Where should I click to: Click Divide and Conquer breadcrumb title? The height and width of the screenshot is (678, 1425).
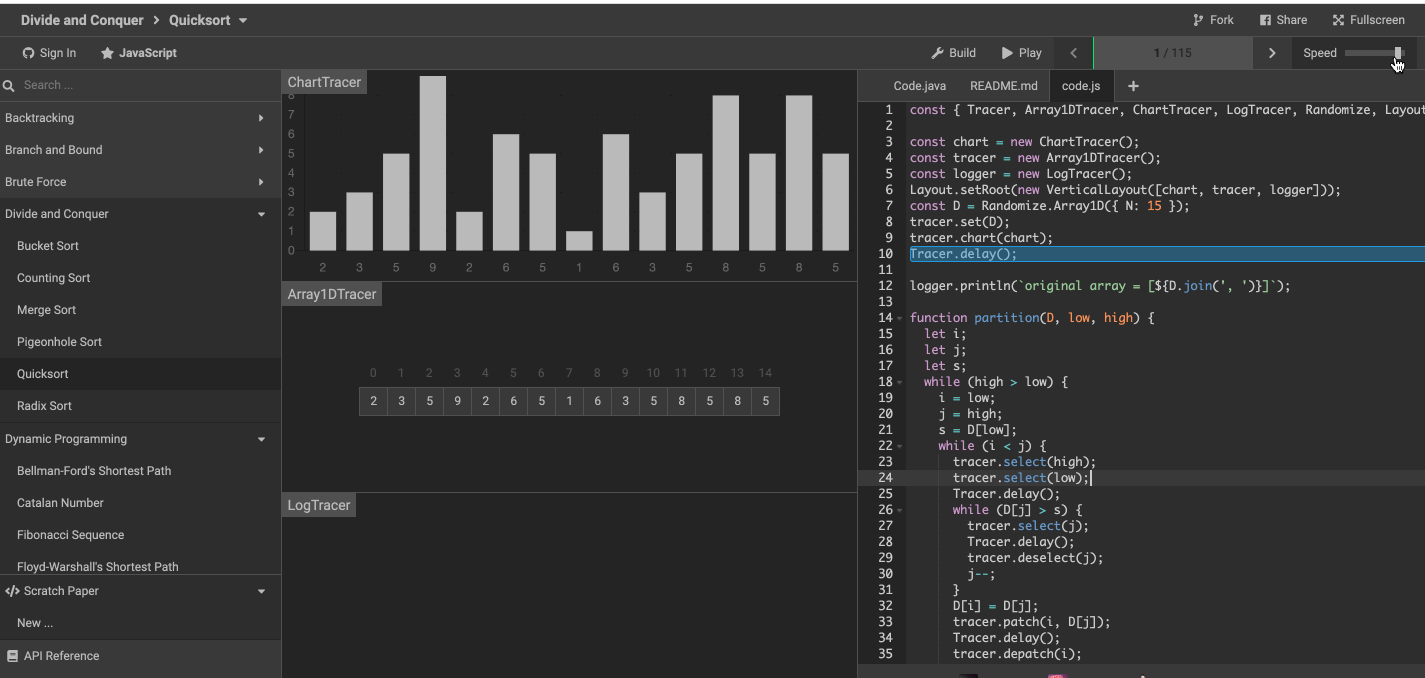pos(82,20)
